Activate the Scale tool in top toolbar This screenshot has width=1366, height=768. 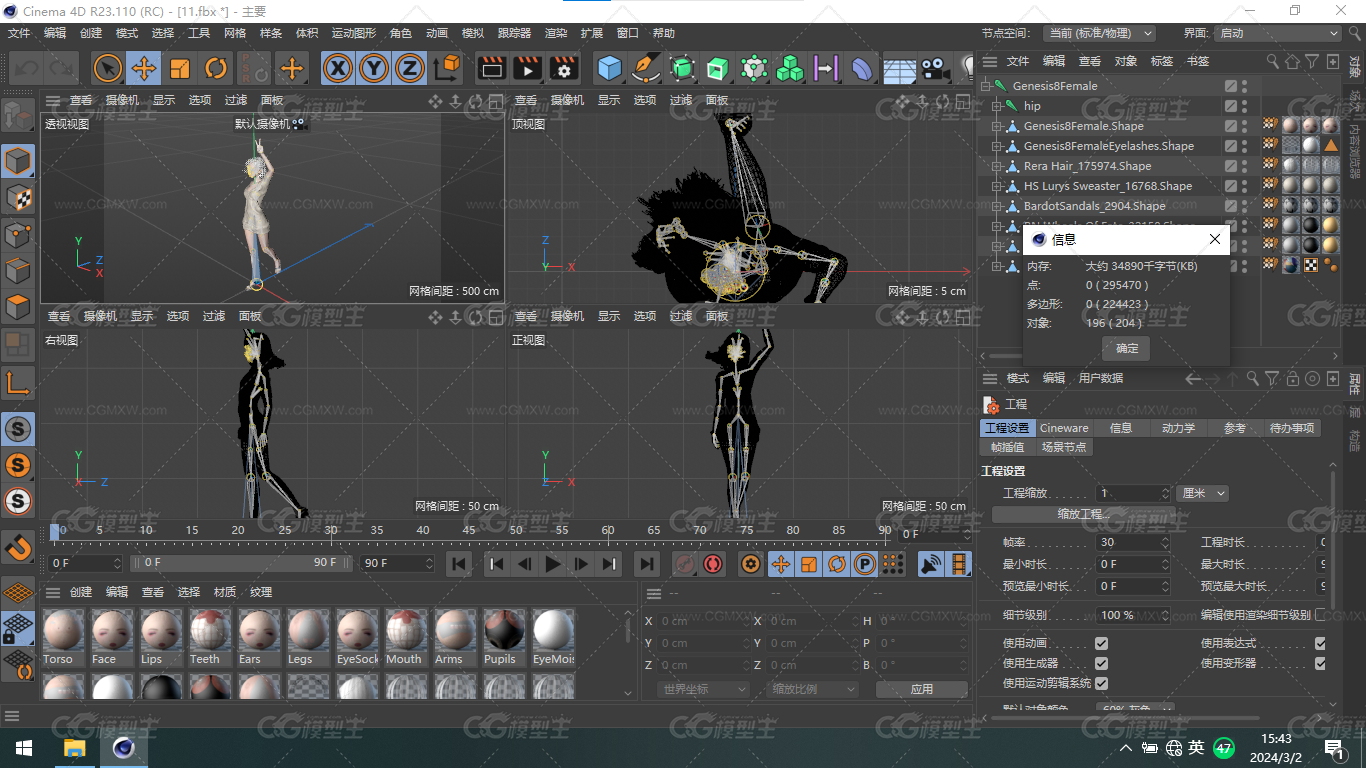[180, 68]
